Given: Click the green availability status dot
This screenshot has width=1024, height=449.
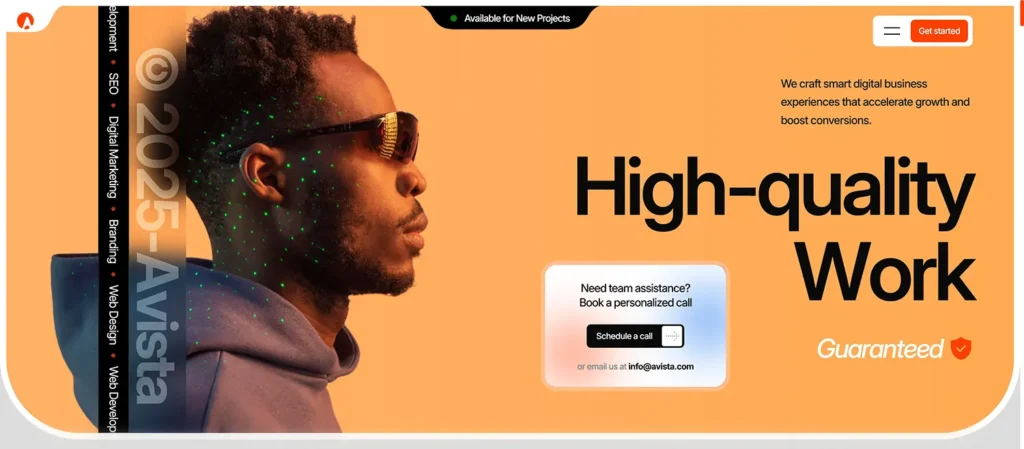Looking at the screenshot, I should point(454,18).
